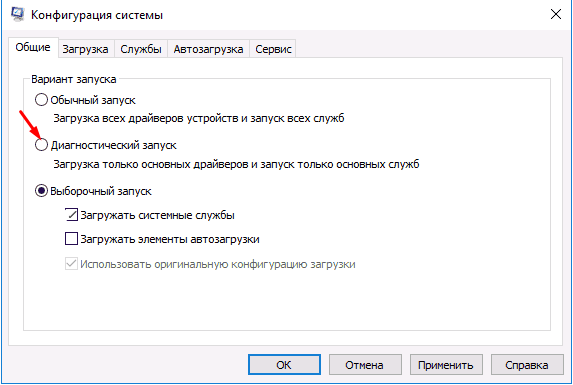Click the Конфигурация системы title text
Image resolution: width=573 pixels, height=385 pixels.
[x=97, y=15]
